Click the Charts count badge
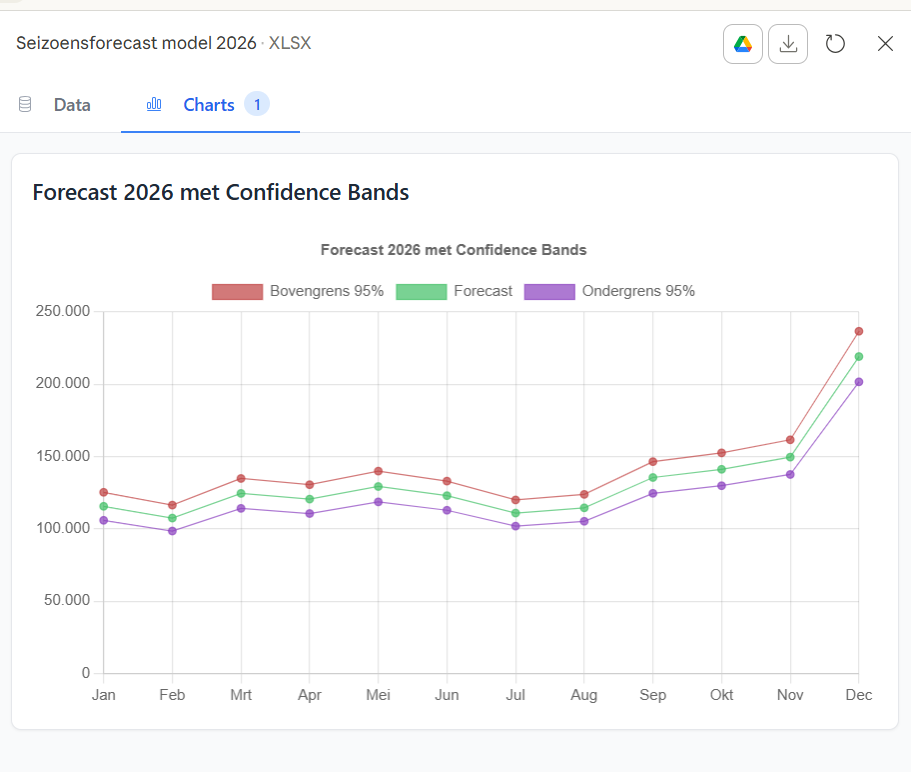The height and width of the screenshot is (772, 911). click(x=257, y=105)
